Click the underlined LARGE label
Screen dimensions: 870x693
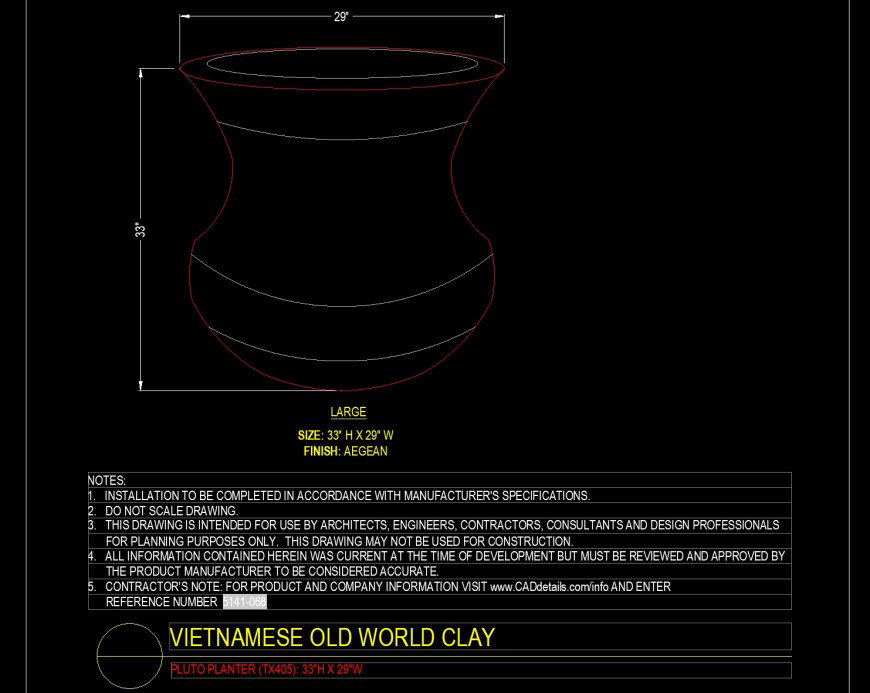tap(348, 412)
